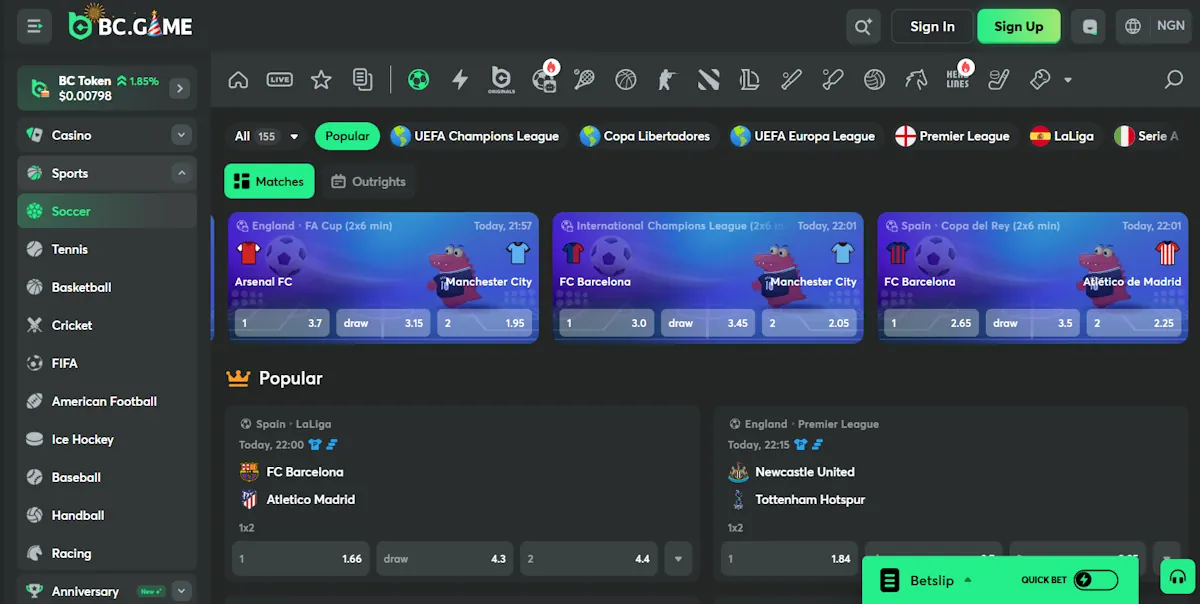
Task: Collapse the Sports sidebar section
Action: (181, 173)
